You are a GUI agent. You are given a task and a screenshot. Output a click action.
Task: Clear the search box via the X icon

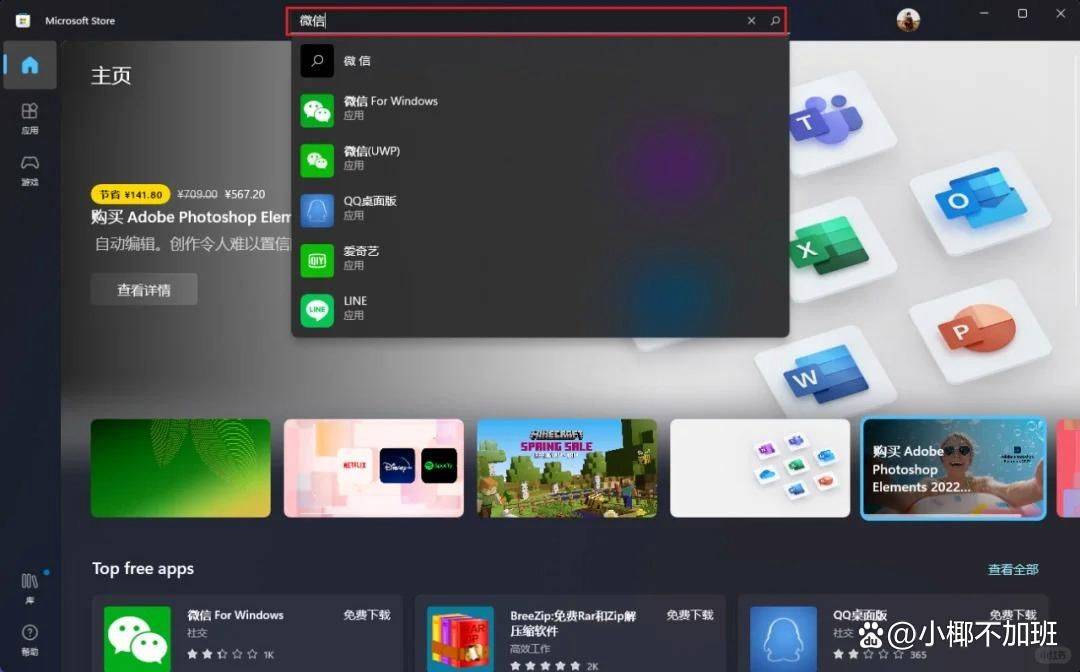[x=751, y=19]
